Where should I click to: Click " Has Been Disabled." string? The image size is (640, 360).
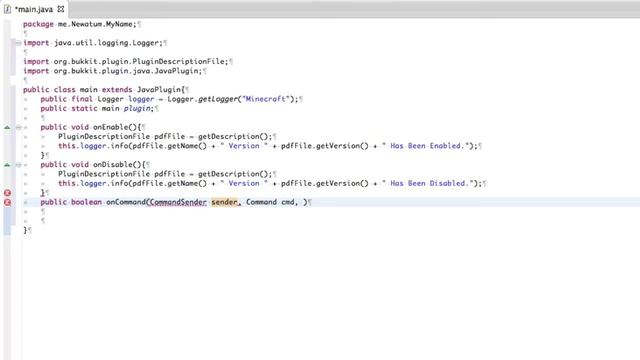(x=427, y=183)
